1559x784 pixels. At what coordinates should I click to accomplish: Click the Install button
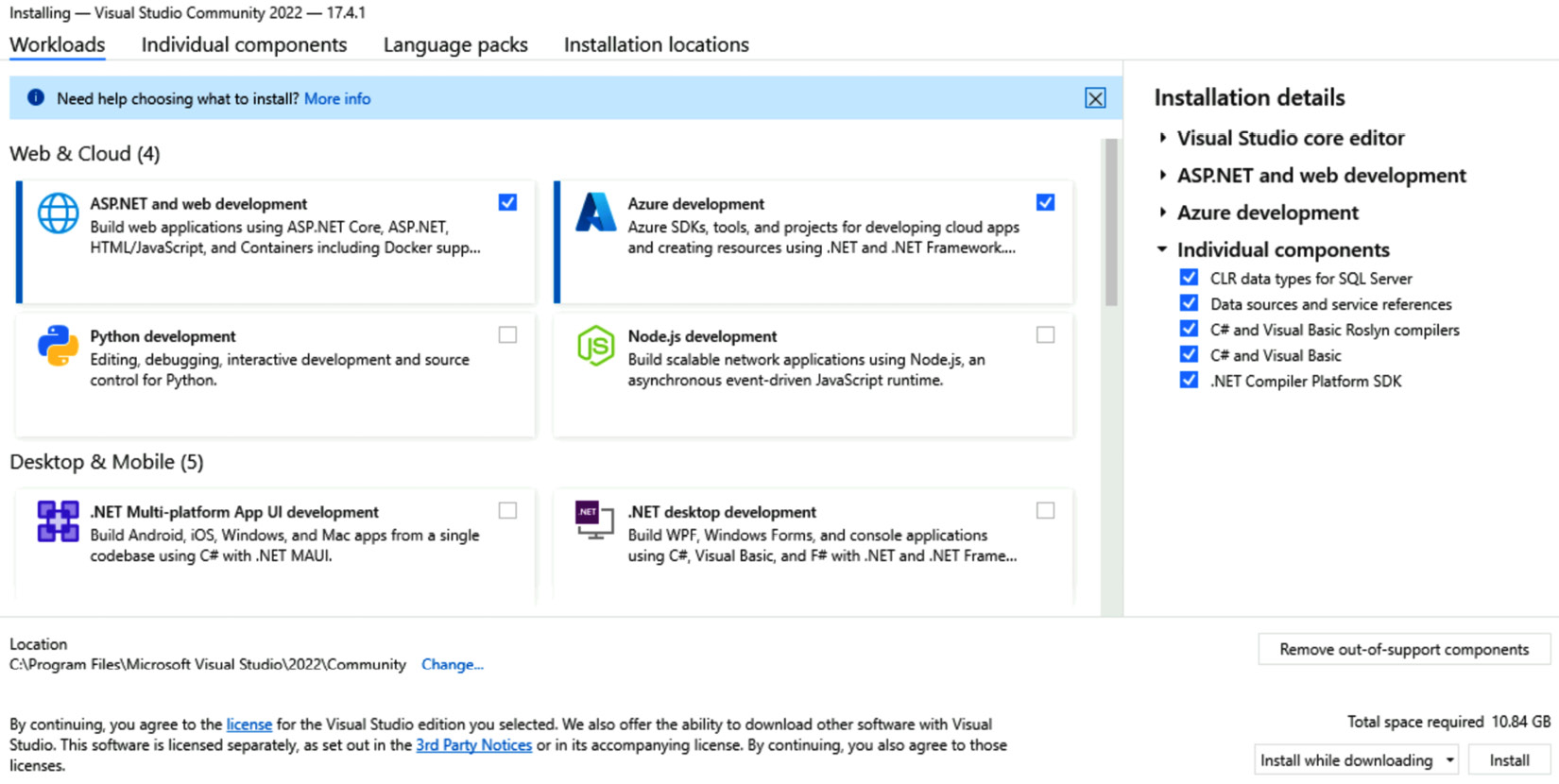(1509, 760)
